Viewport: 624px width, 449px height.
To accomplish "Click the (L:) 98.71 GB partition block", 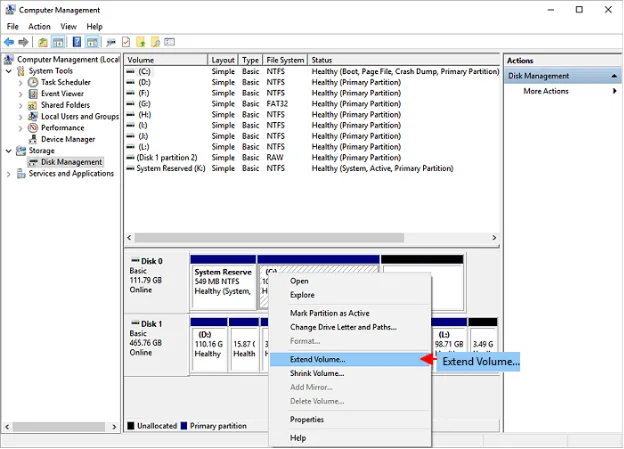I will [x=449, y=345].
